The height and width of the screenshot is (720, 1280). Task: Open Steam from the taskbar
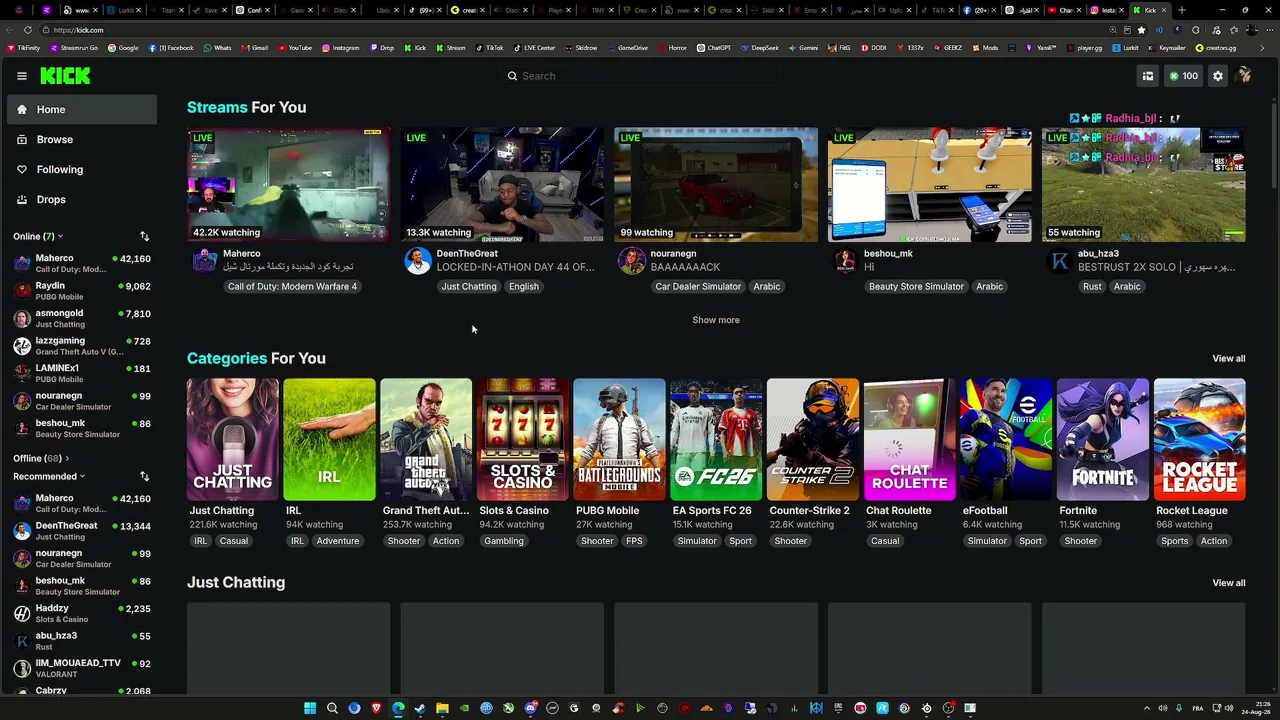(x=420, y=708)
